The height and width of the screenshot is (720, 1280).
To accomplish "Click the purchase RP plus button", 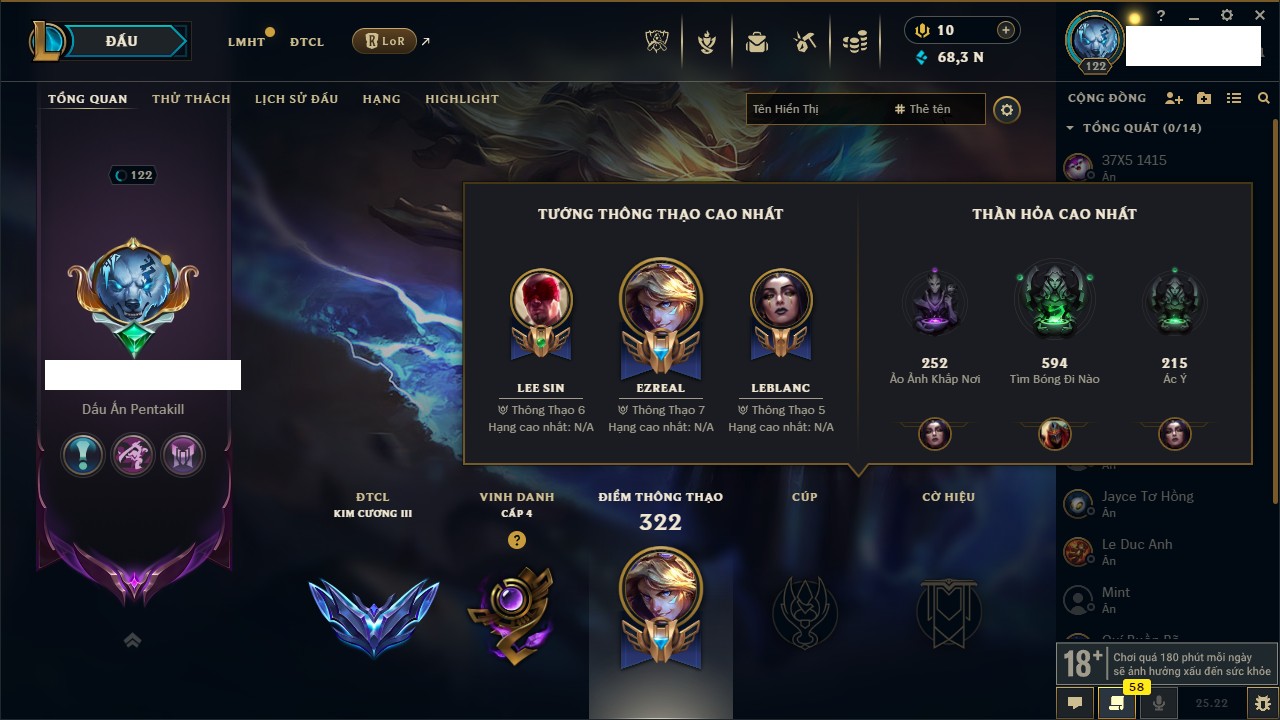I will 1006,30.
